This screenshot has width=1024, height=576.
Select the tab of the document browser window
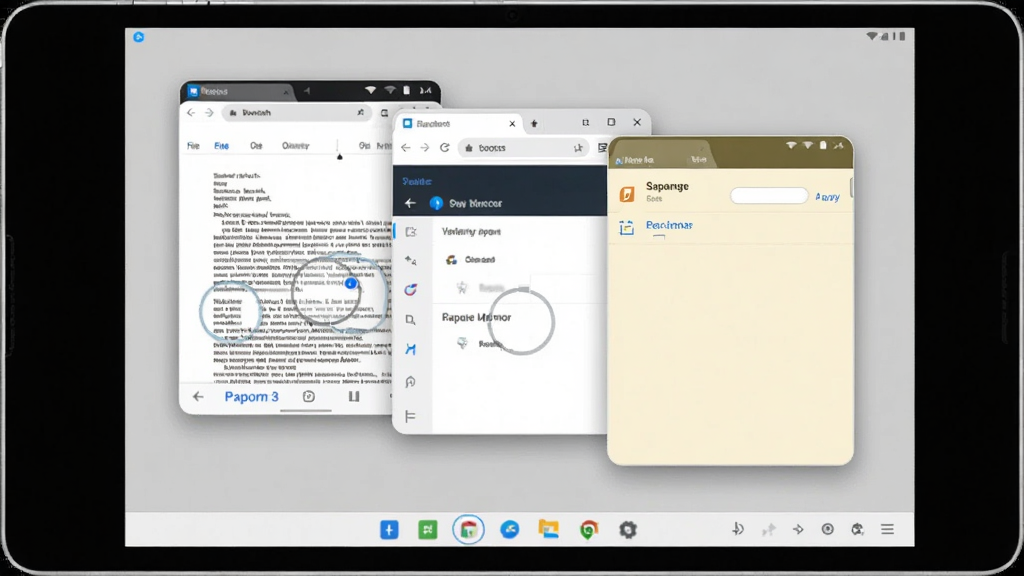pyautogui.click(x=238, y=91)
